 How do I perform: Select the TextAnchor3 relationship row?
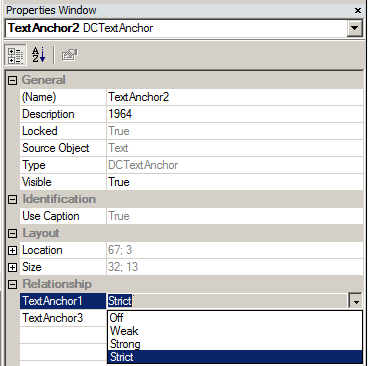63,318
